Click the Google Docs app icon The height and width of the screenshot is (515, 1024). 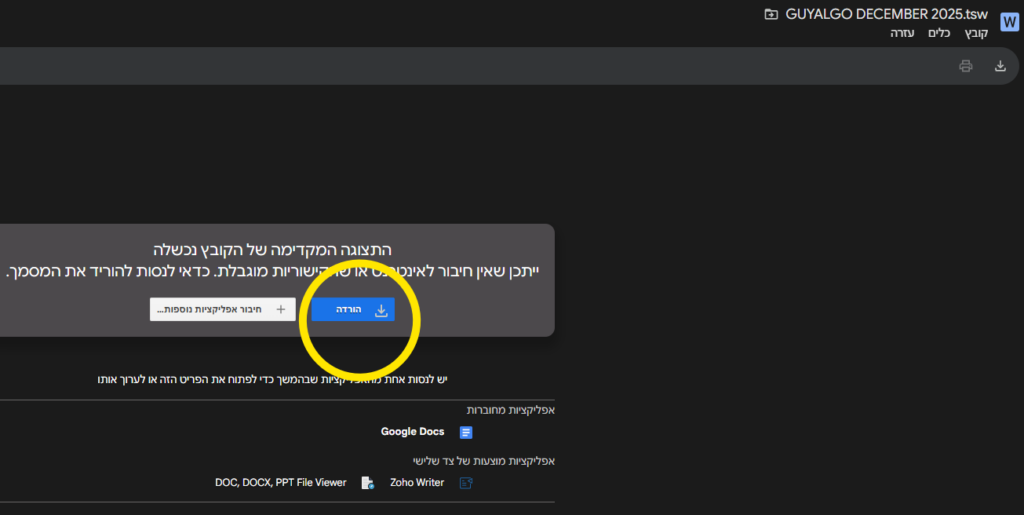(x=465, y=432)
